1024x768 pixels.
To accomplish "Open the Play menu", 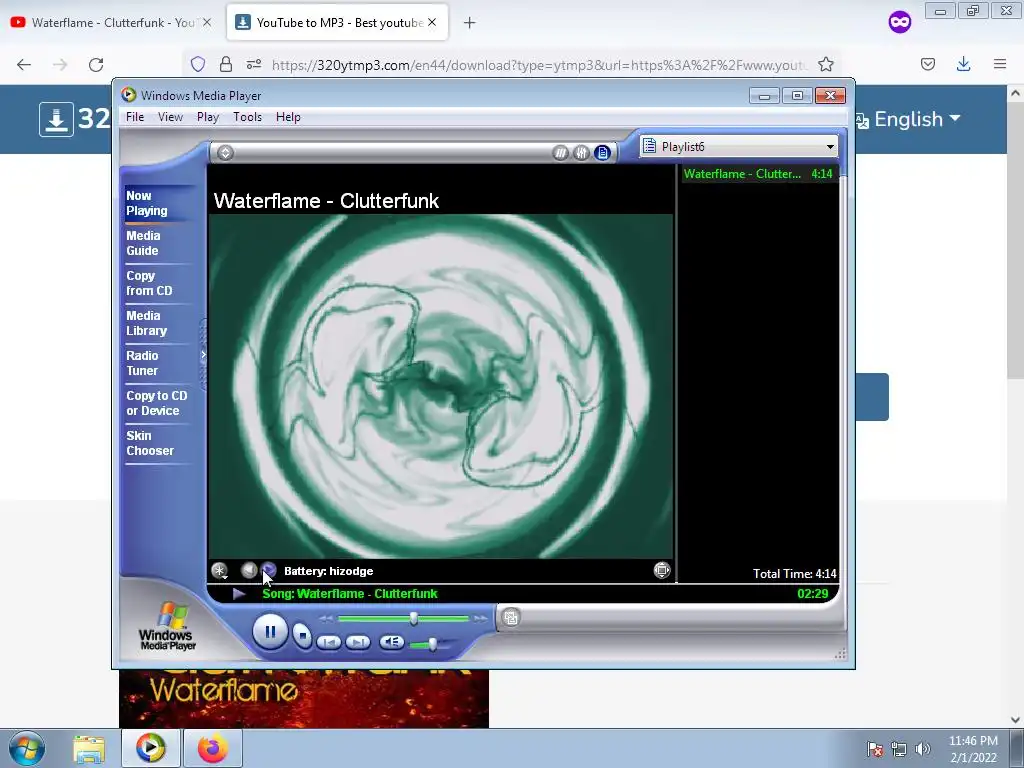I will tap(208, 117).
